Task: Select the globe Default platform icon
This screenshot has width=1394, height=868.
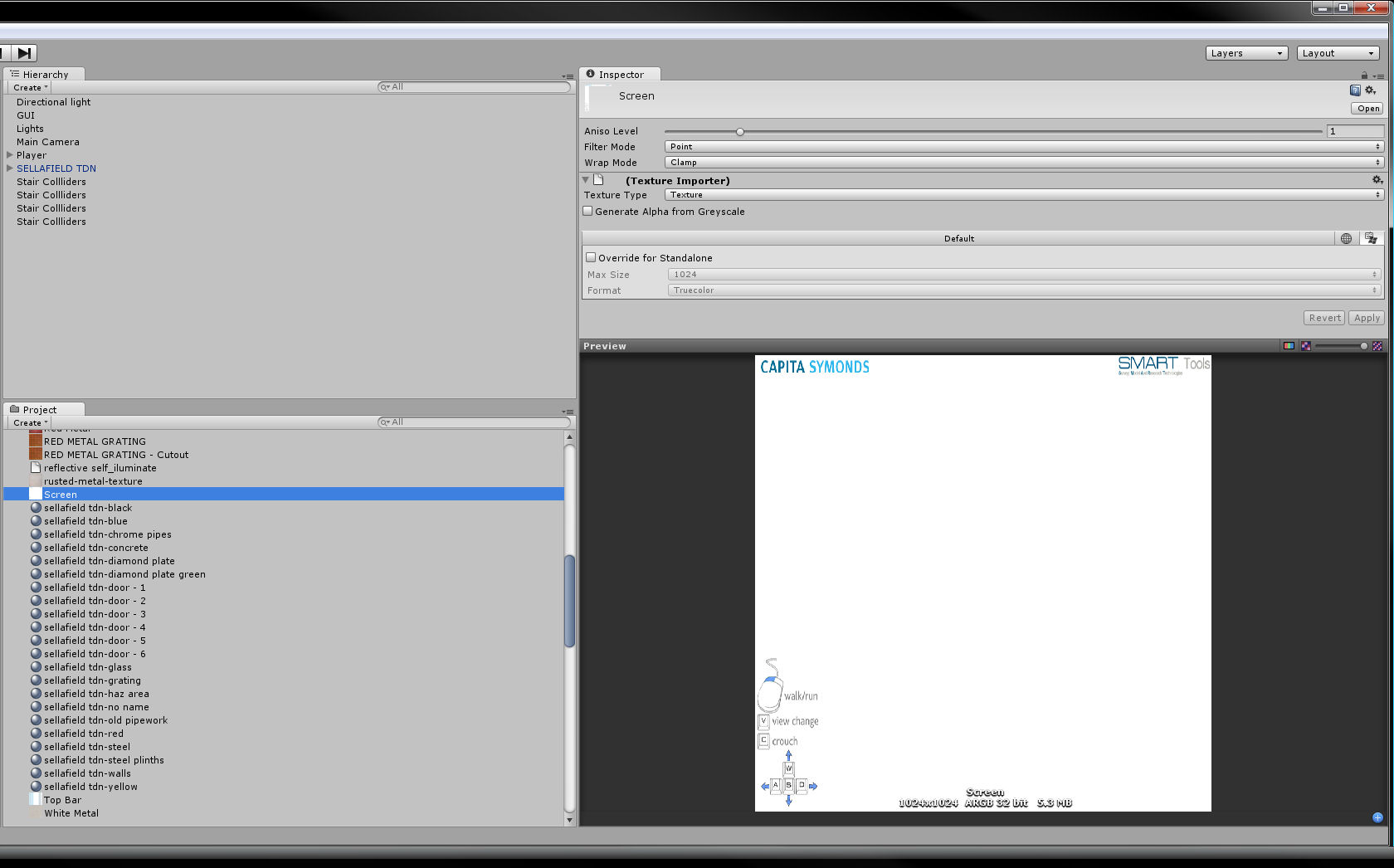Action: pyautogui.click(x=1345, y=238)
